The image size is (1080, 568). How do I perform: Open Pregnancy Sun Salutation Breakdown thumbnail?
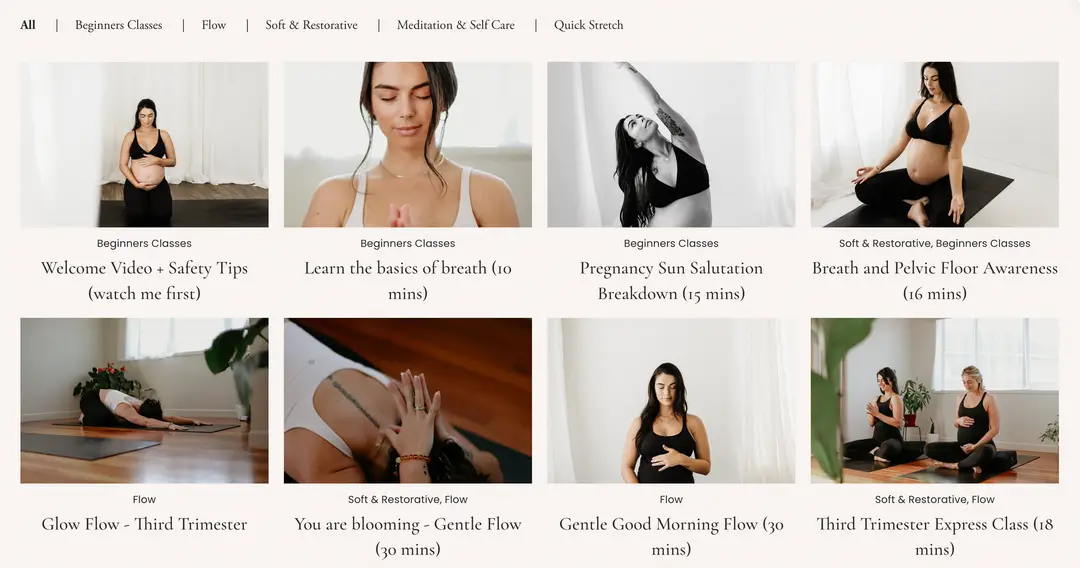point(671,145)
